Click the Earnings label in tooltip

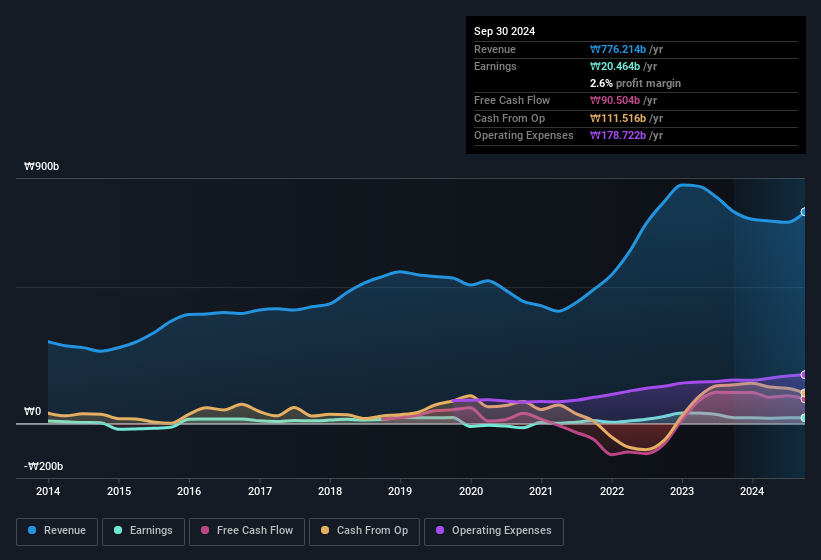[495, 66]
